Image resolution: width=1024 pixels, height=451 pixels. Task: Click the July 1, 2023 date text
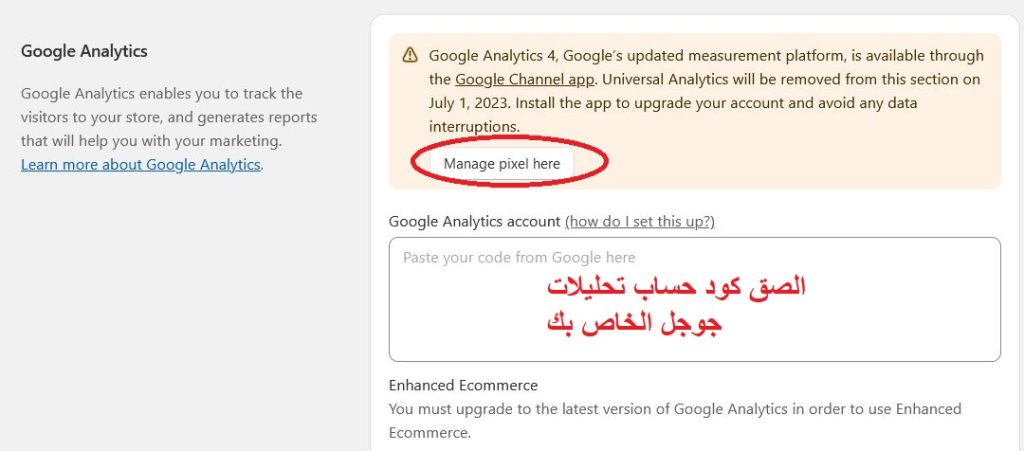click(468, 103)
